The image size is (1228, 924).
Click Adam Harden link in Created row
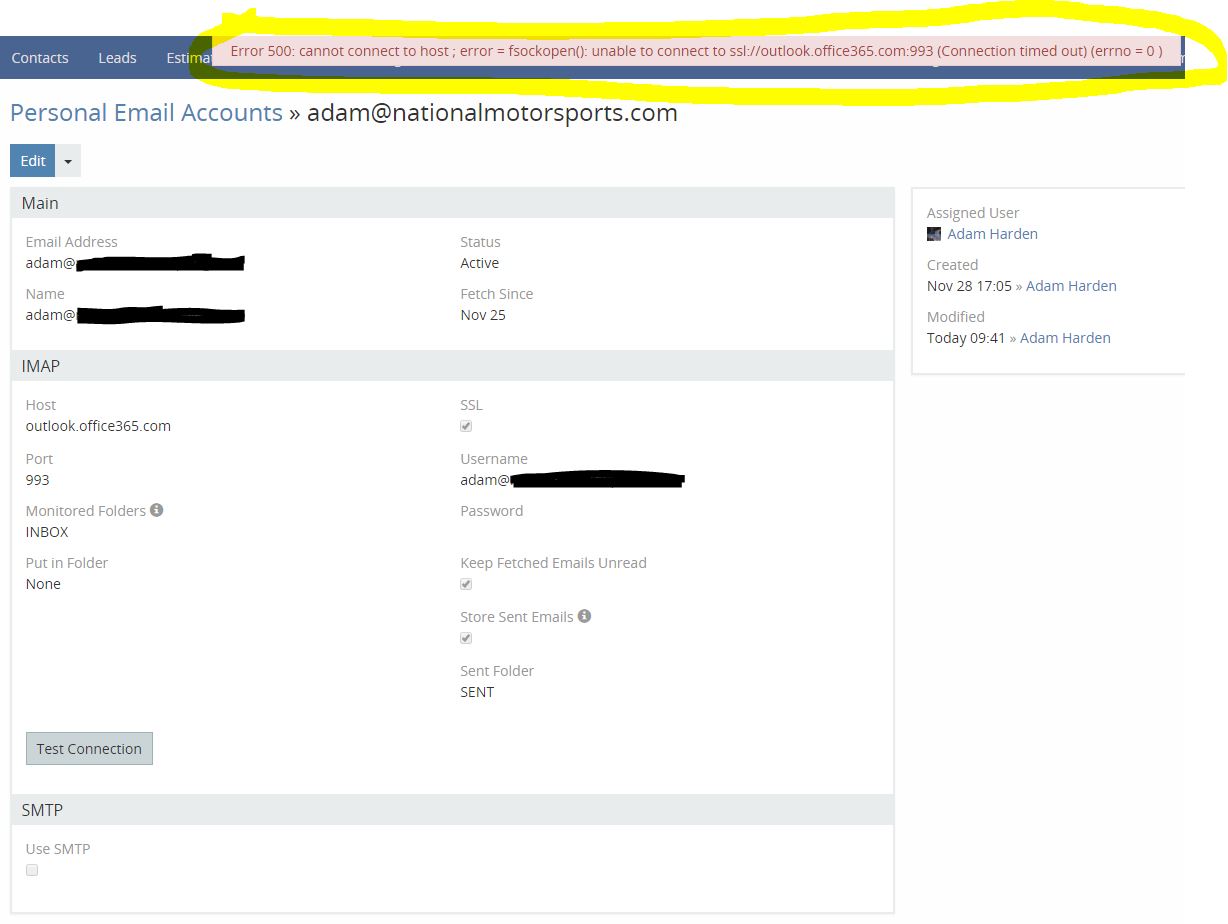1071,286
